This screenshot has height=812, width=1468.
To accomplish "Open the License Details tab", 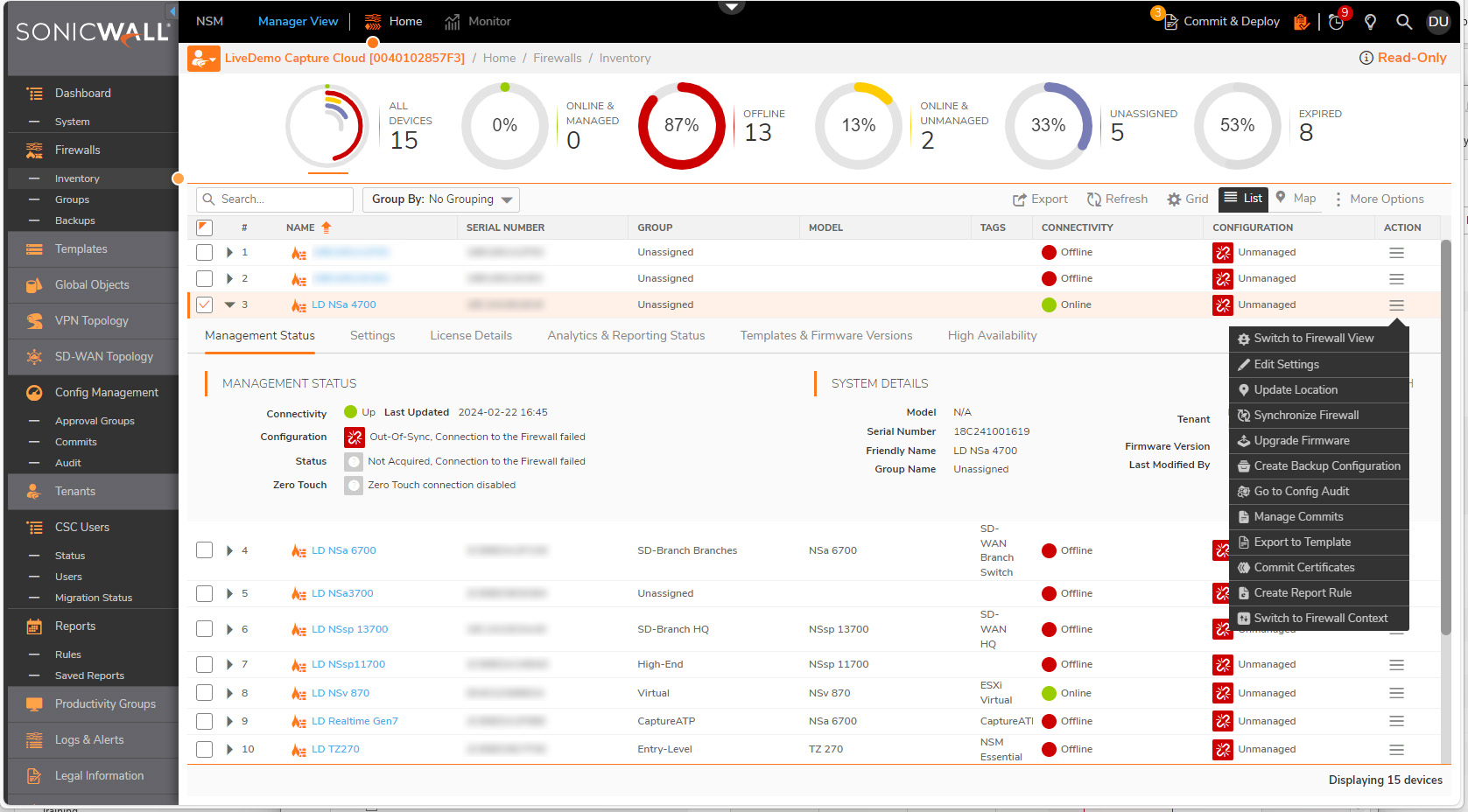I will click(x=471, y=336).
